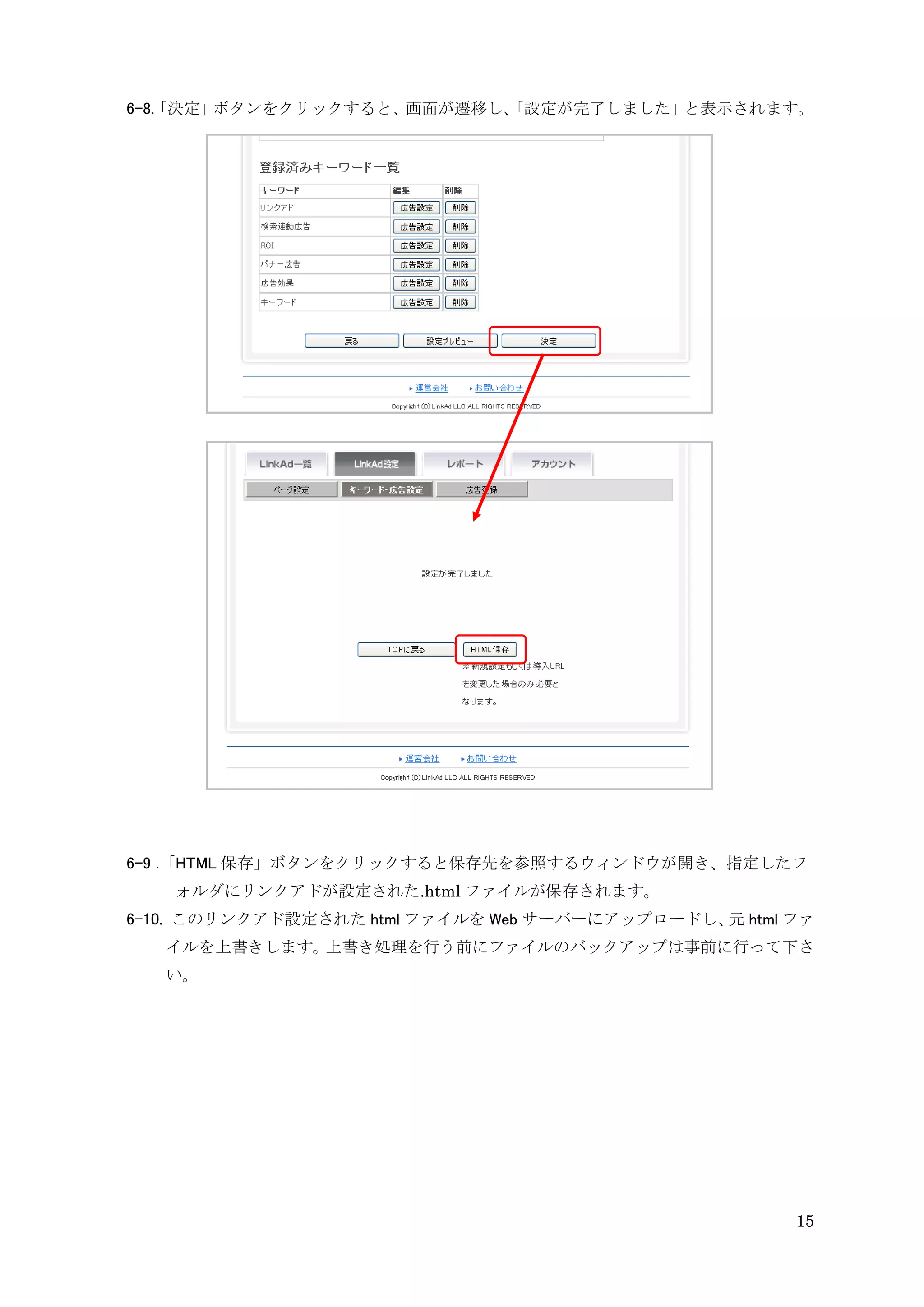Open 広告設定 for ROI keyword

pyautogui.click(x=416, y=245)
